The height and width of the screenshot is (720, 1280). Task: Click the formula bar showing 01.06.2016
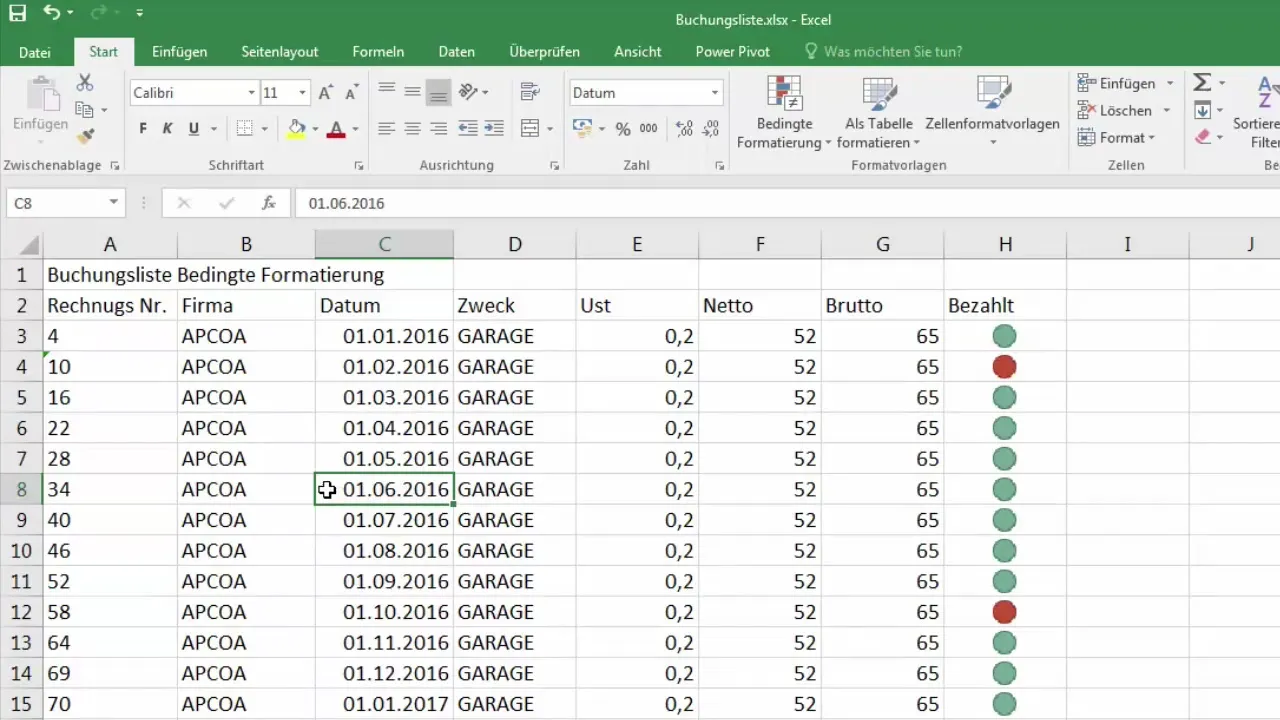[x=788, y=203]
